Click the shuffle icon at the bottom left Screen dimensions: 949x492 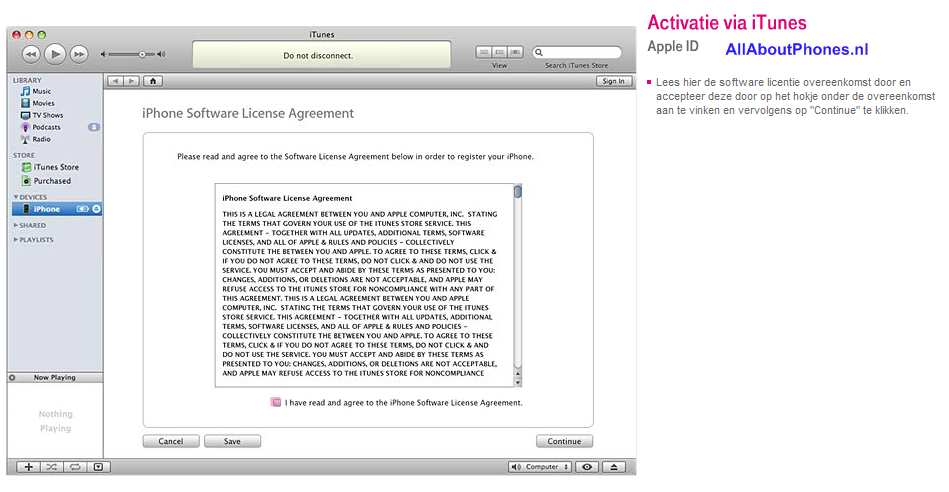(x=52, y=467)
